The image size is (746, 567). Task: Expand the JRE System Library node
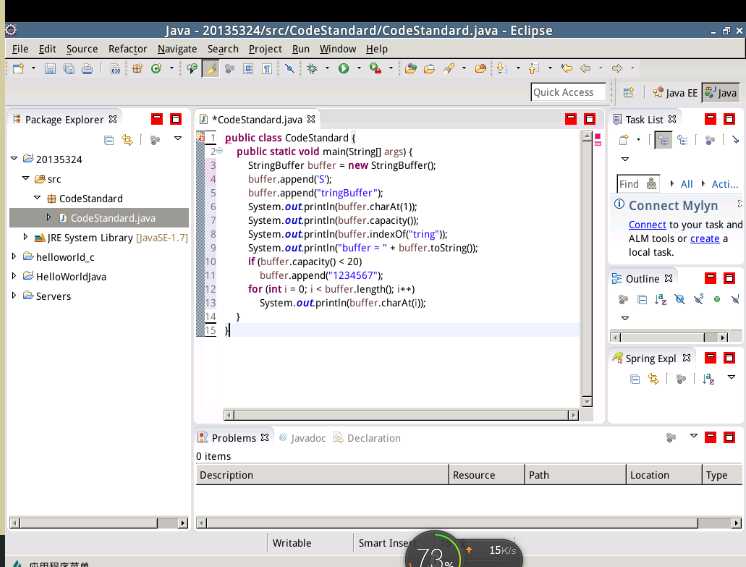26,236
